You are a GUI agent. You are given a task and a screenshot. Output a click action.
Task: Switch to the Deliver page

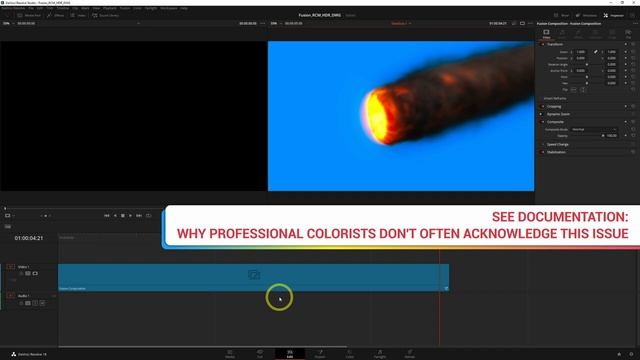[x=410, y=354]
